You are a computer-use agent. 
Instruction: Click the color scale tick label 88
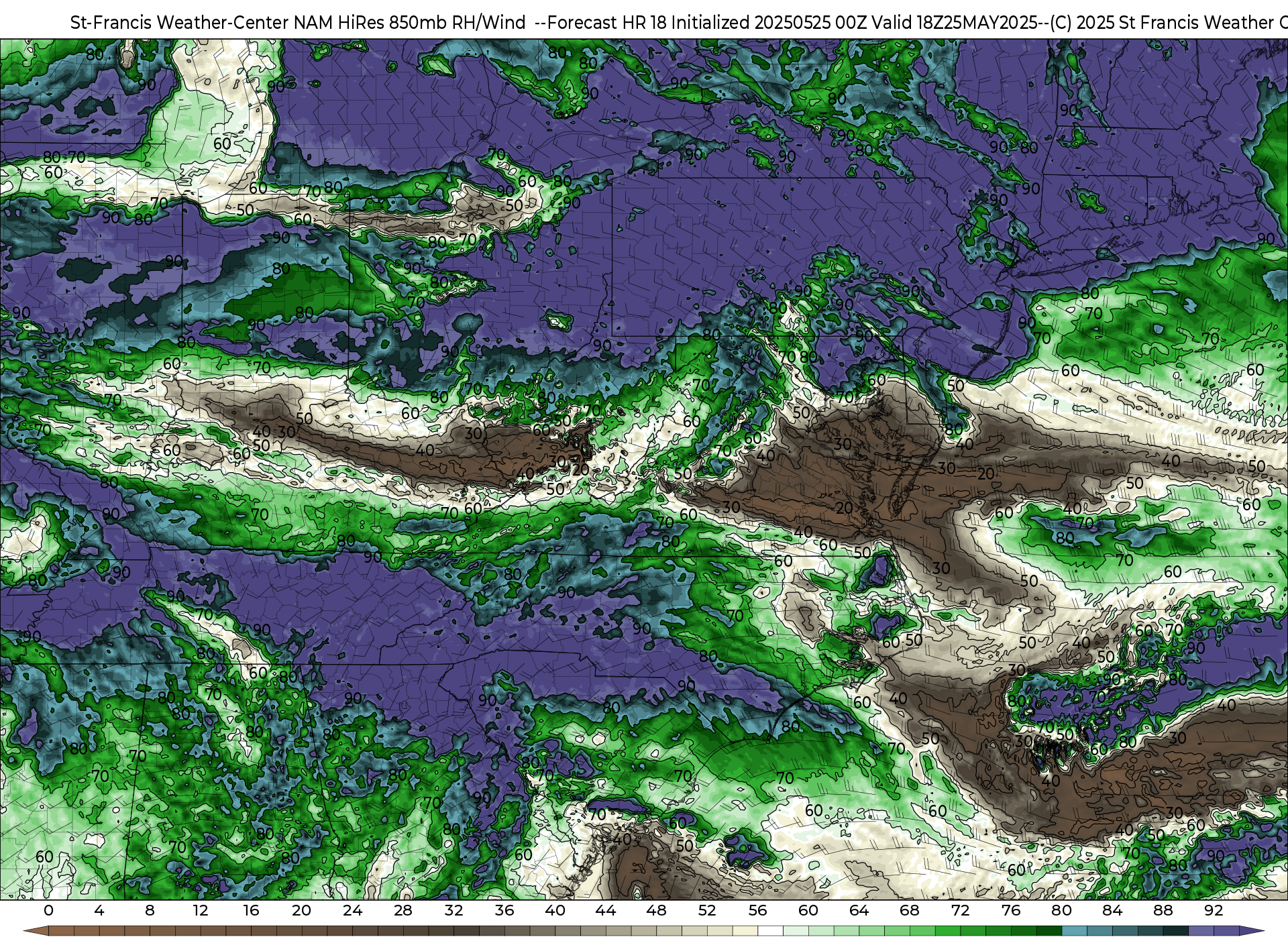1163,910
